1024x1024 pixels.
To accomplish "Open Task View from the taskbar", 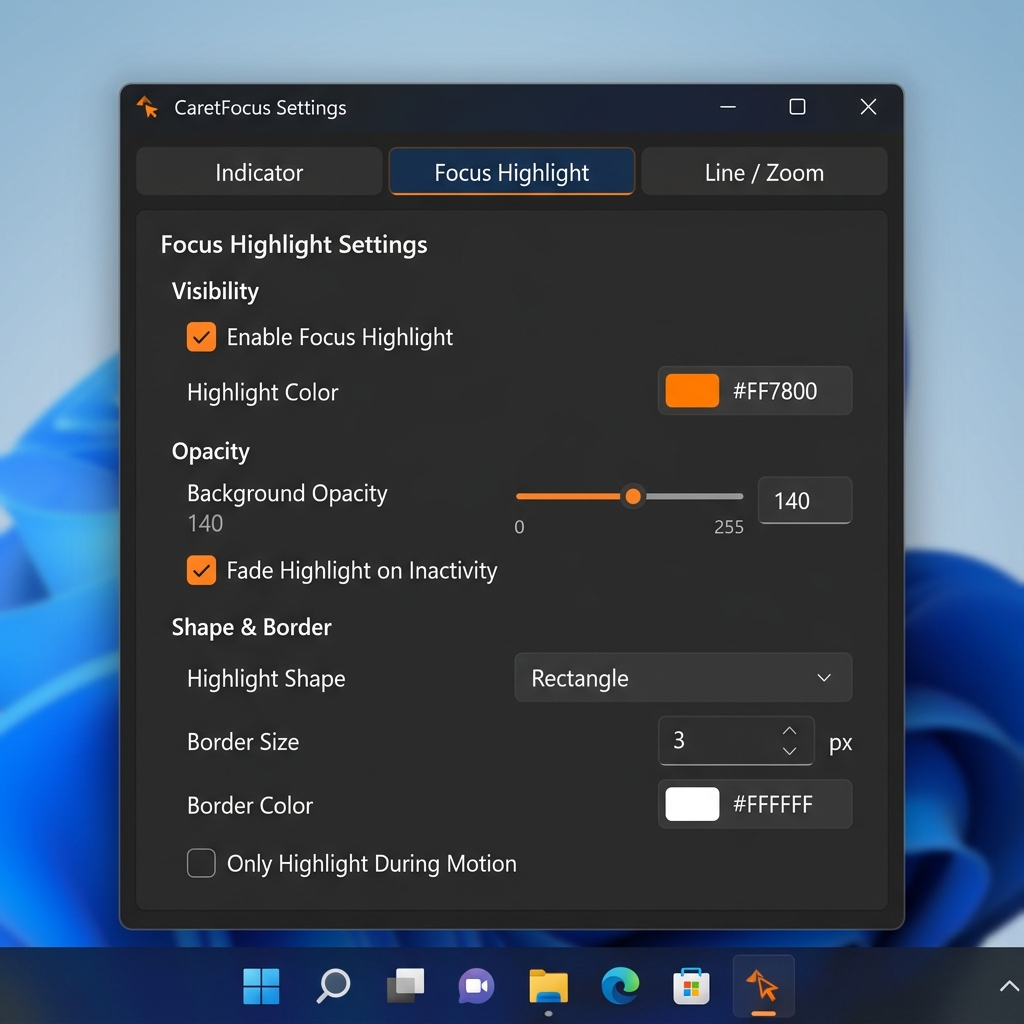I will (x=405, y=985).
